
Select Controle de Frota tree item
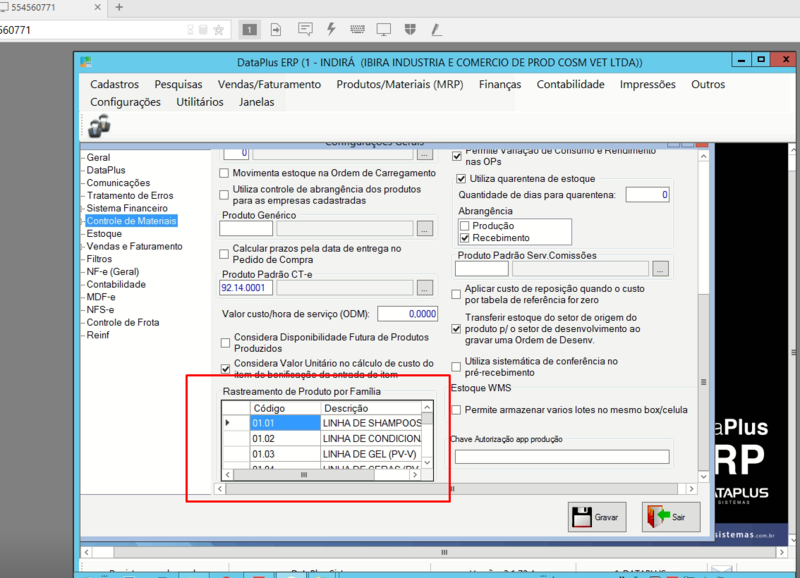(122, 322)
